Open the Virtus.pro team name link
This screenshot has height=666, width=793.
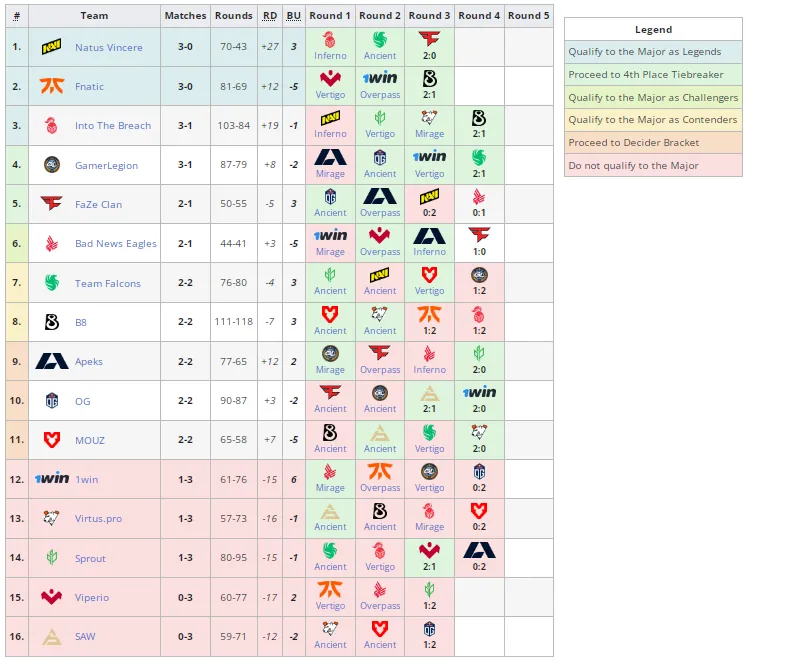[98, 519]
